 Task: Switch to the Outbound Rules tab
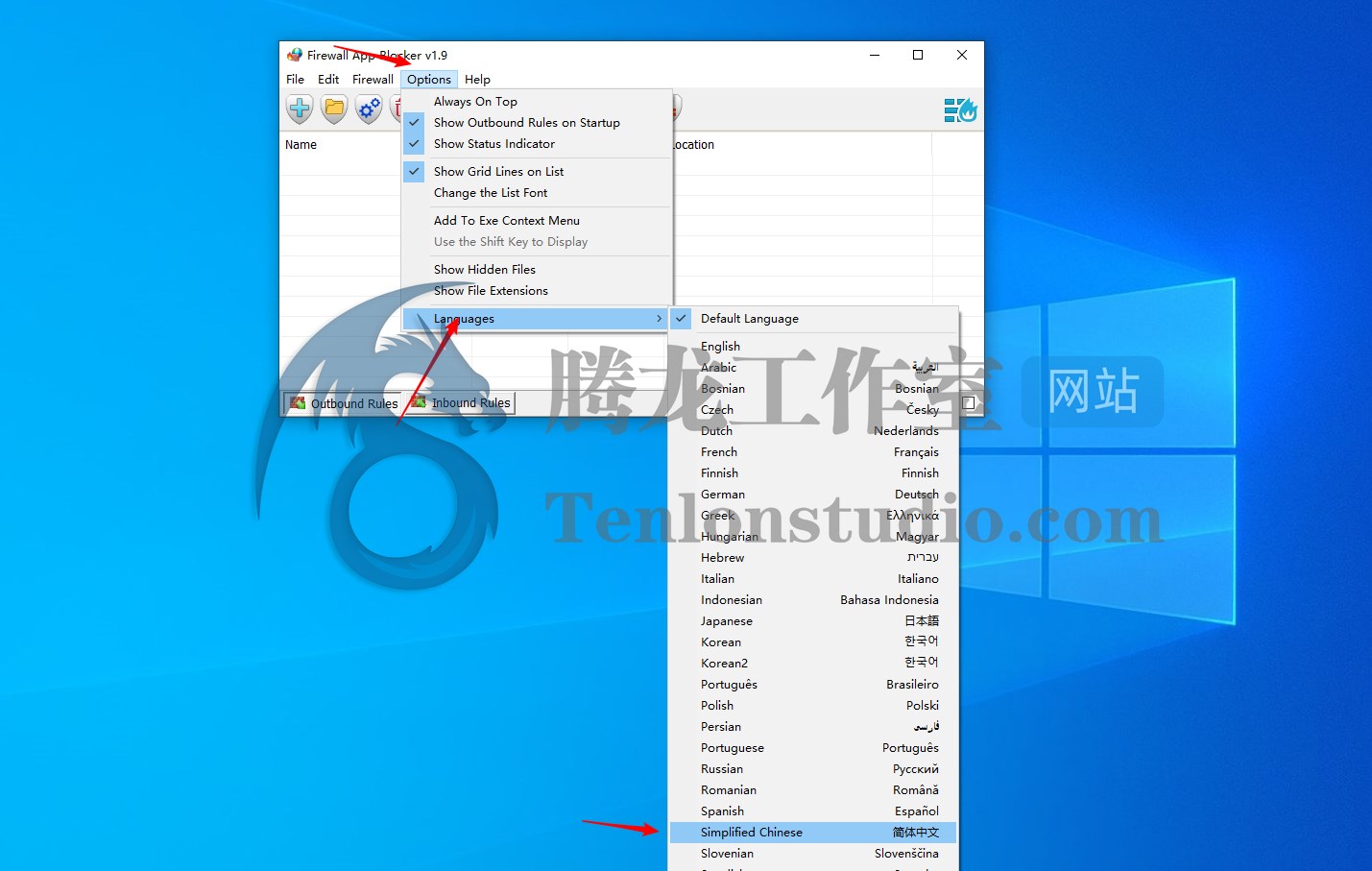pos(344,403)
